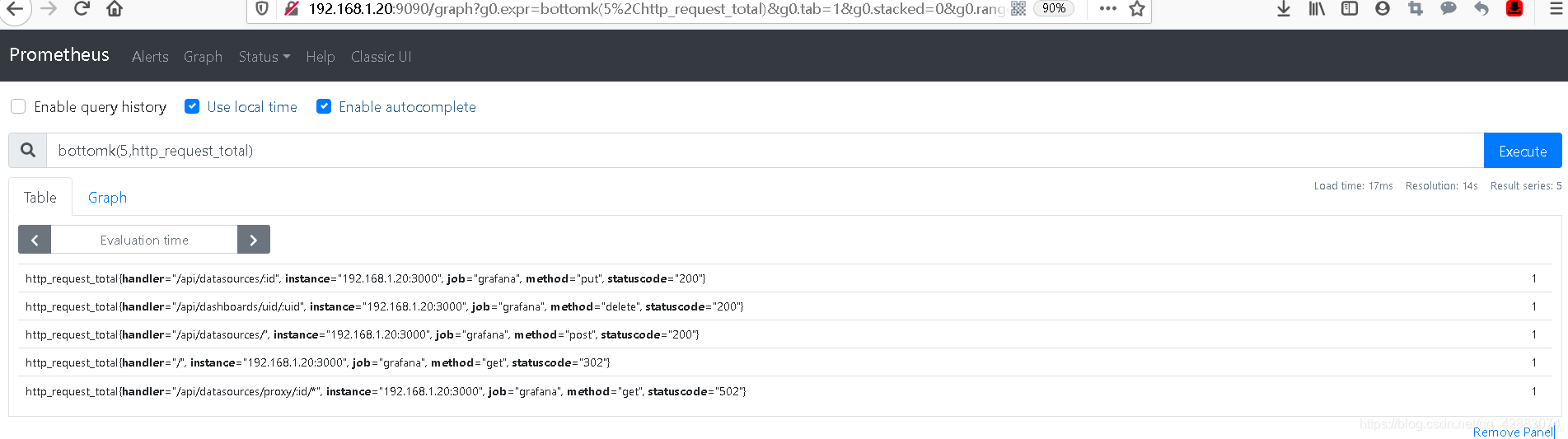Switch to the Graph tab
The image size is (1568, 439).
tap(107, 198)
